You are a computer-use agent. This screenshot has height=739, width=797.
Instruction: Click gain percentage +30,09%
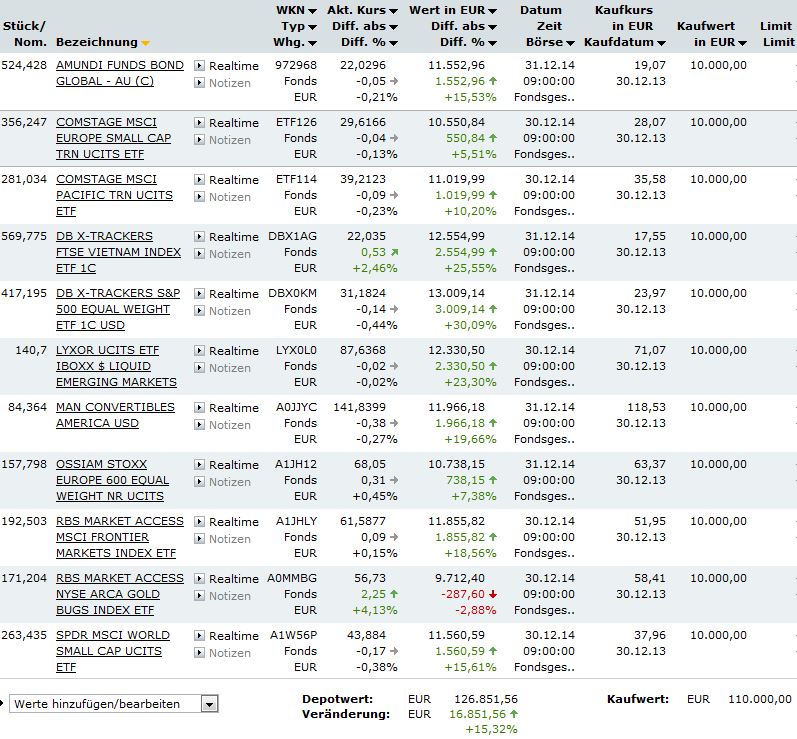(x=470, y=325)
